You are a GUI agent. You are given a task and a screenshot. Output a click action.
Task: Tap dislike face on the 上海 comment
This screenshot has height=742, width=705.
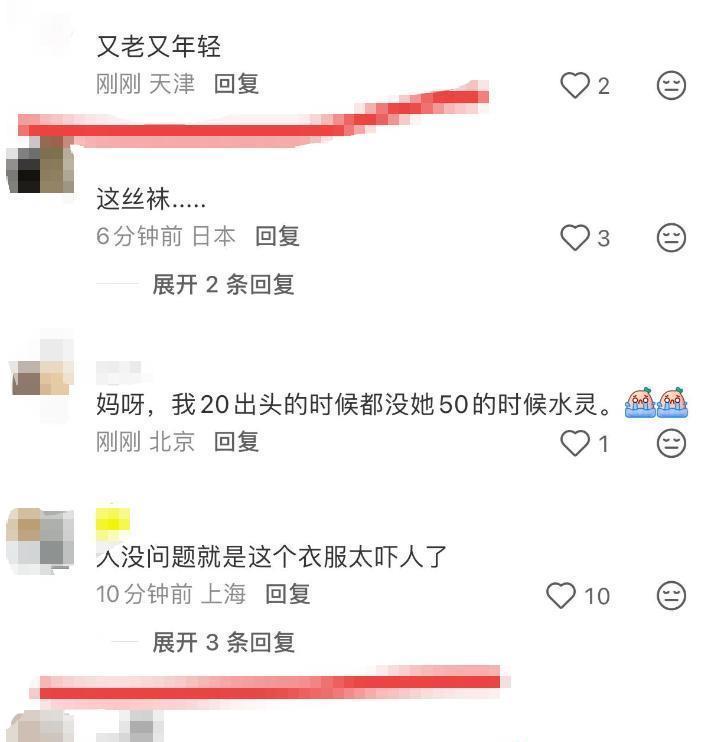click(x=671, y=595)
